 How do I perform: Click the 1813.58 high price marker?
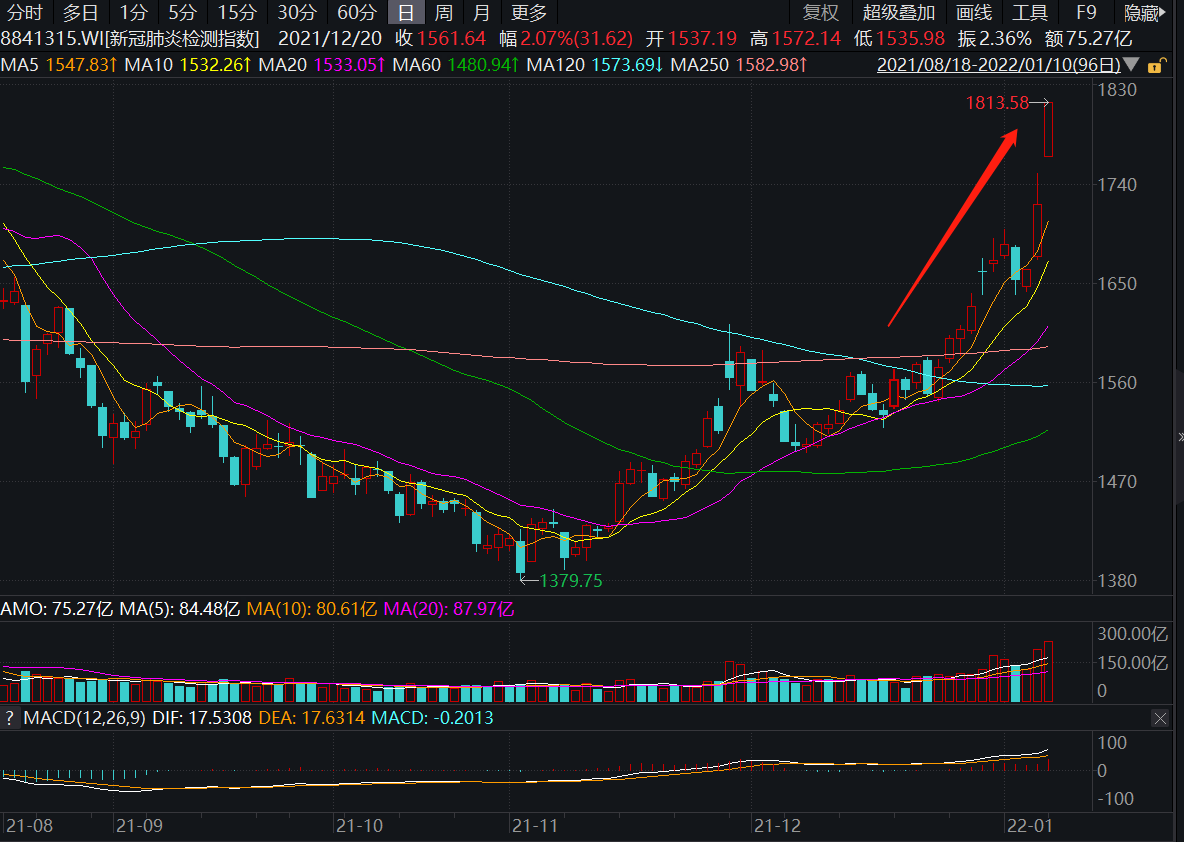click(997, 103)
